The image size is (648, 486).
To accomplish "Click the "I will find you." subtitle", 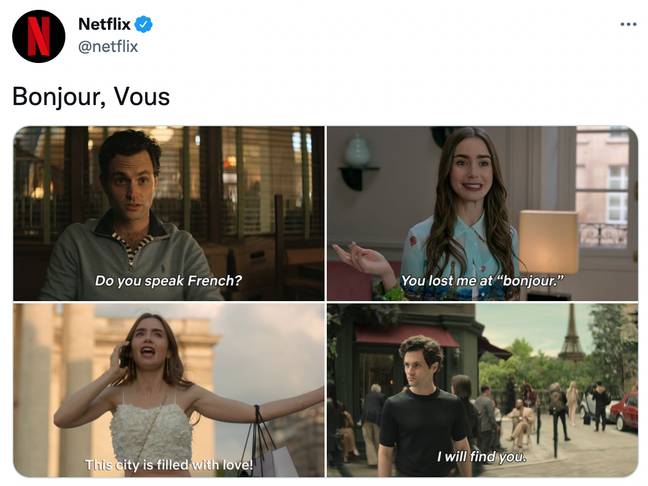I will click(x=481, y=457).
